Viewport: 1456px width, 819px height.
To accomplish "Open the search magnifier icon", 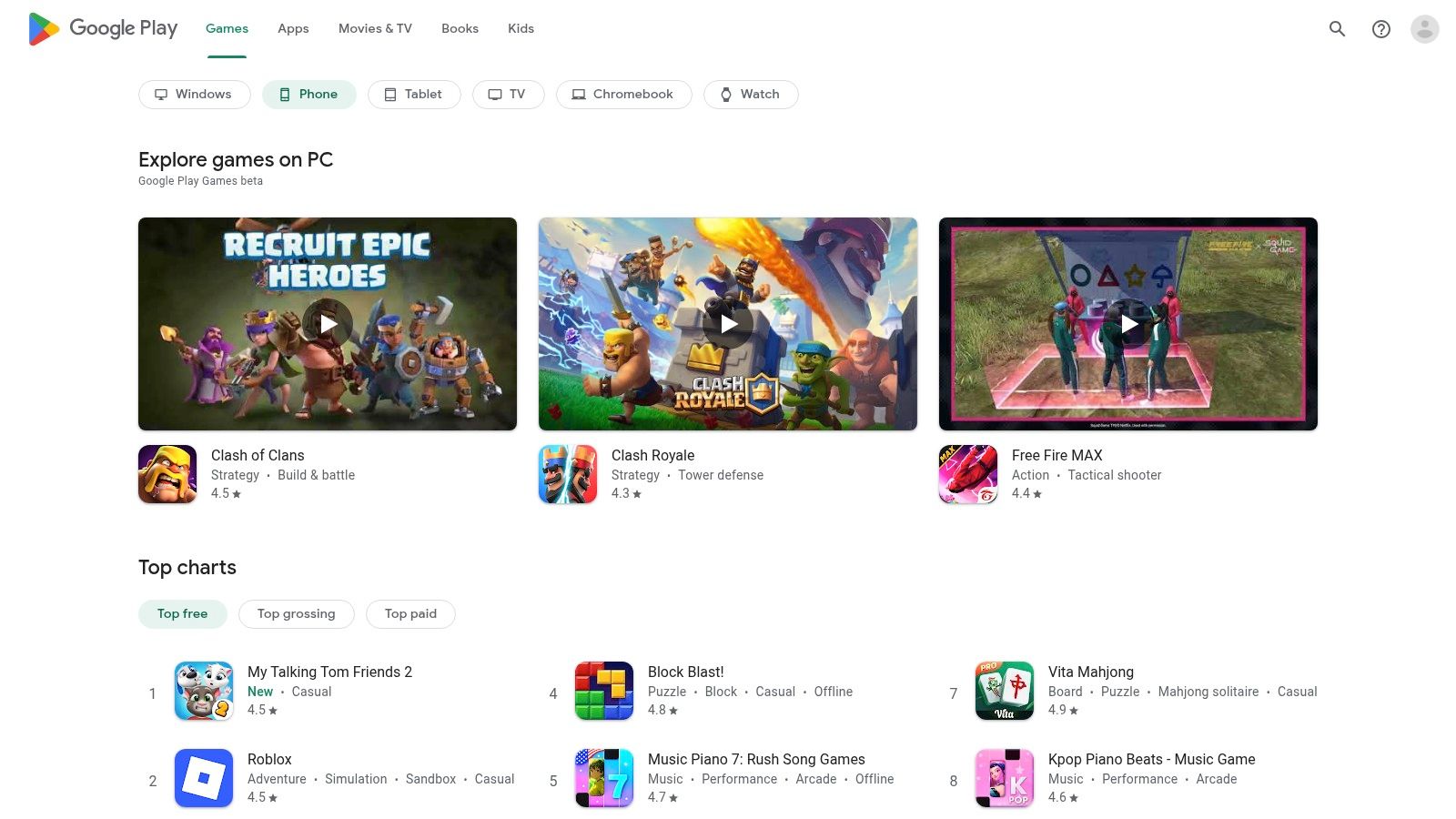I will [x=1337, y=29].
